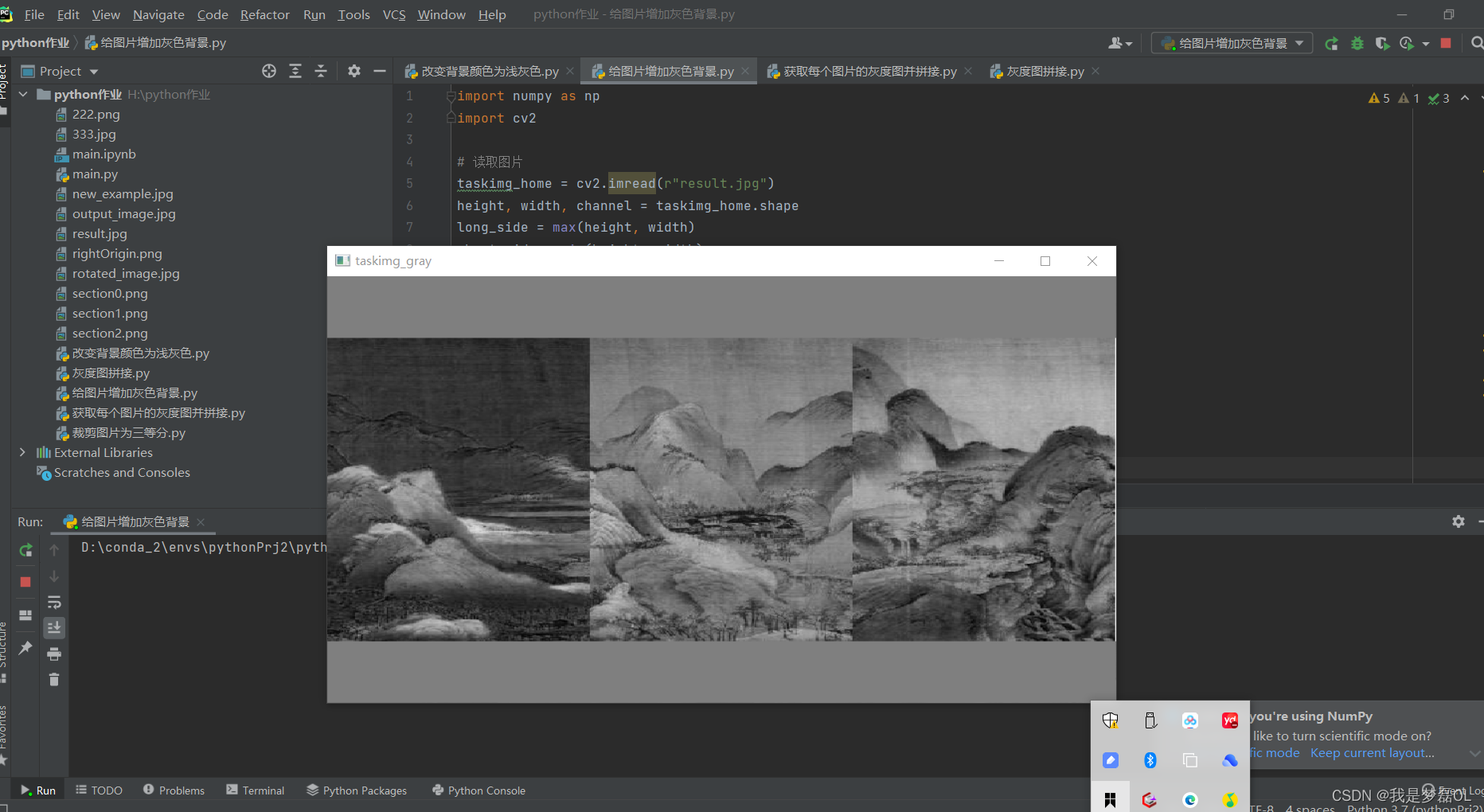Click Expand All icon in Project panel
The image size is (1484, 812).
tap(295, 71)
